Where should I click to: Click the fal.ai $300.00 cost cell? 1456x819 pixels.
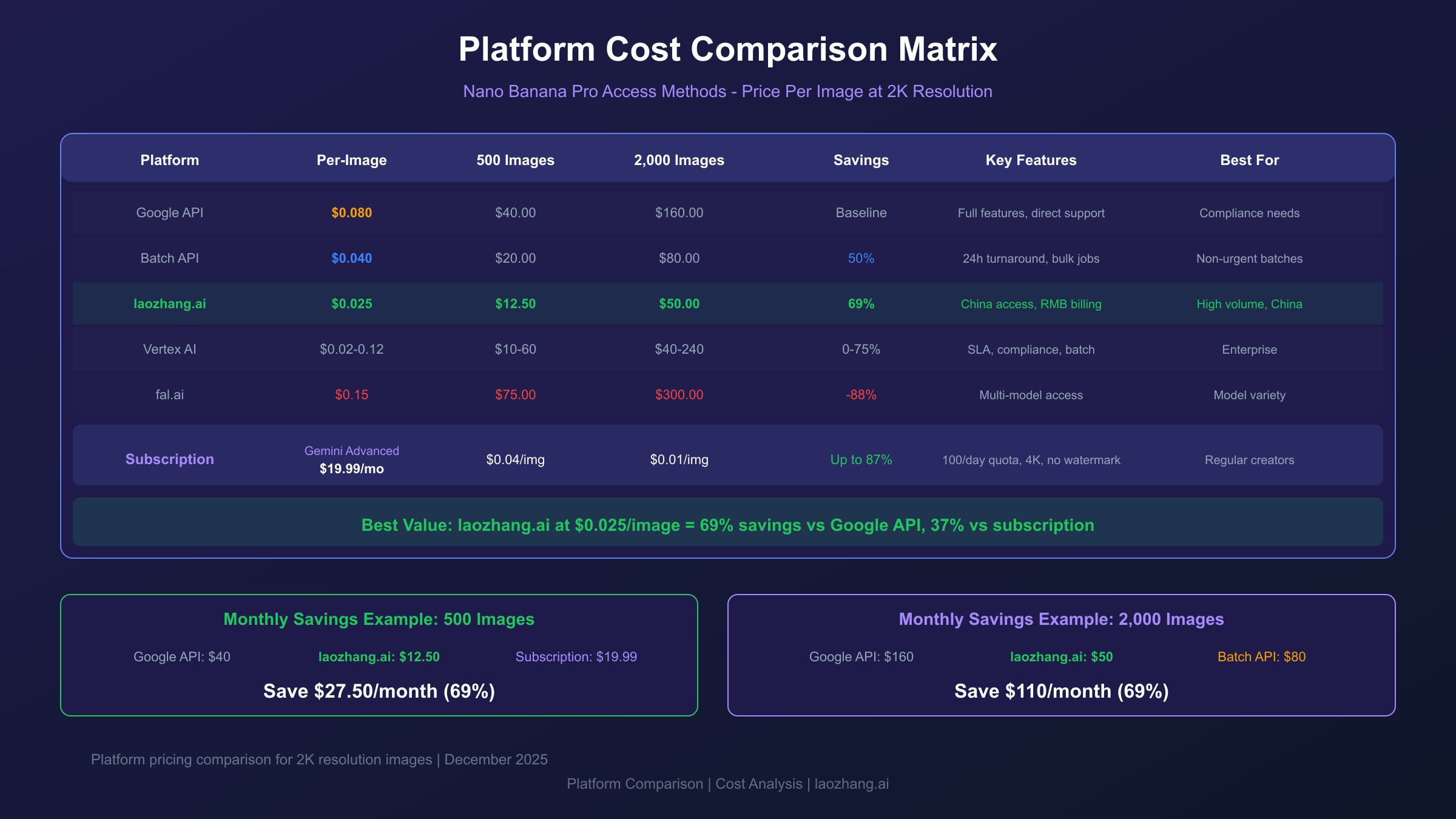tap(679, 395)
